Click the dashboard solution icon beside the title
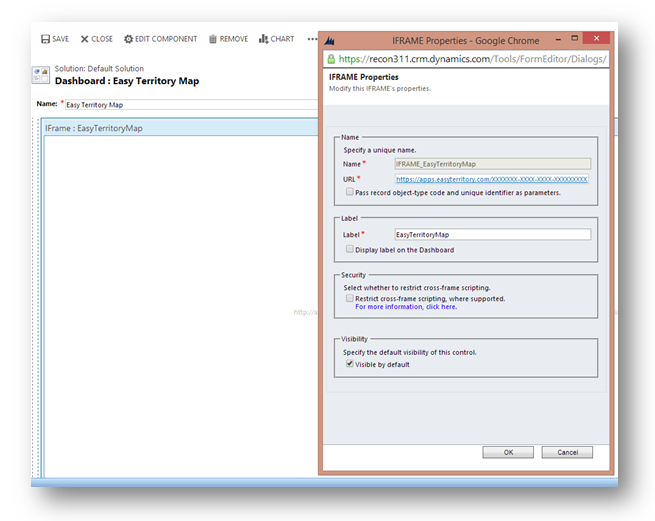 click(x=41, y=74)
